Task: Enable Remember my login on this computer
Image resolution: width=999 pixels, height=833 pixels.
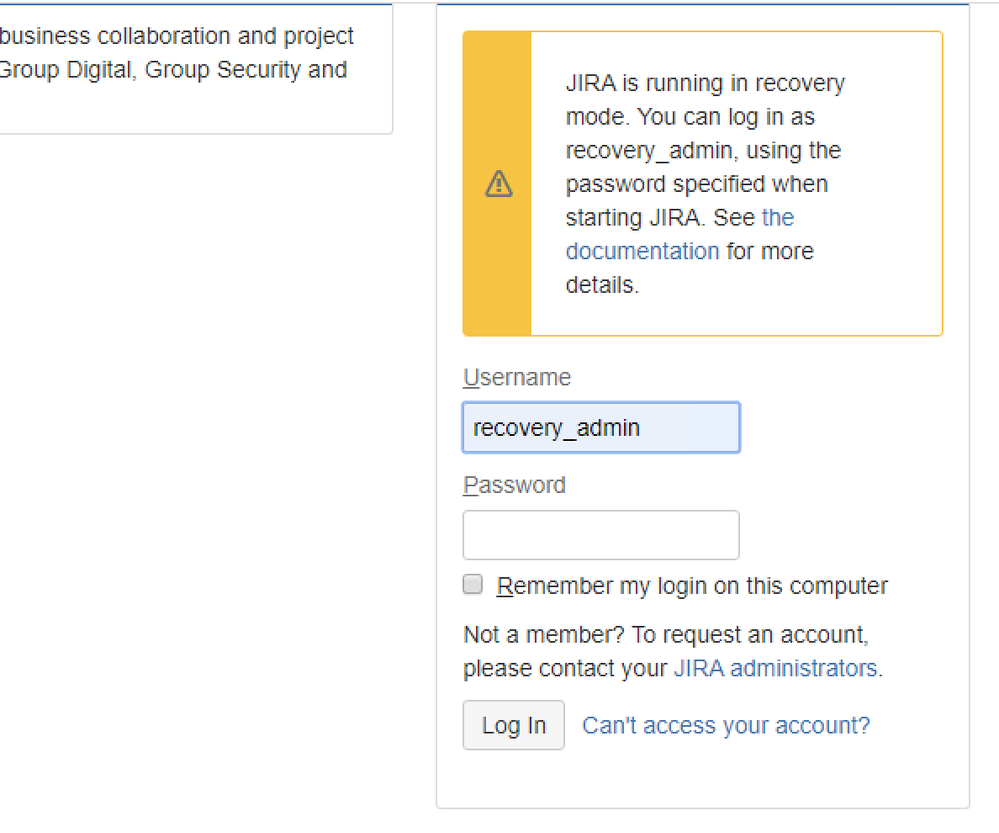Action: [473, 584]
